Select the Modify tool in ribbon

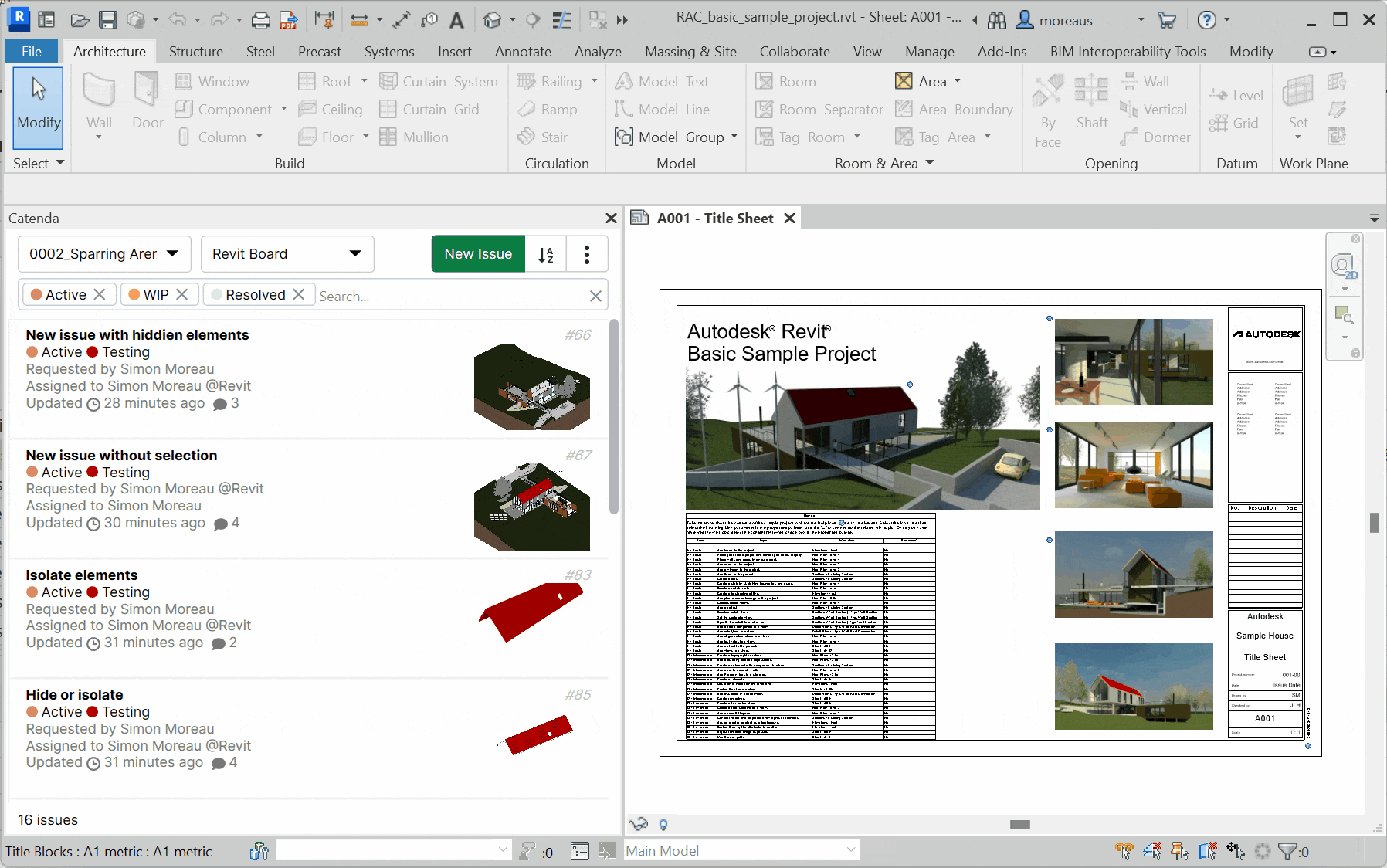(x=39, y=107)
